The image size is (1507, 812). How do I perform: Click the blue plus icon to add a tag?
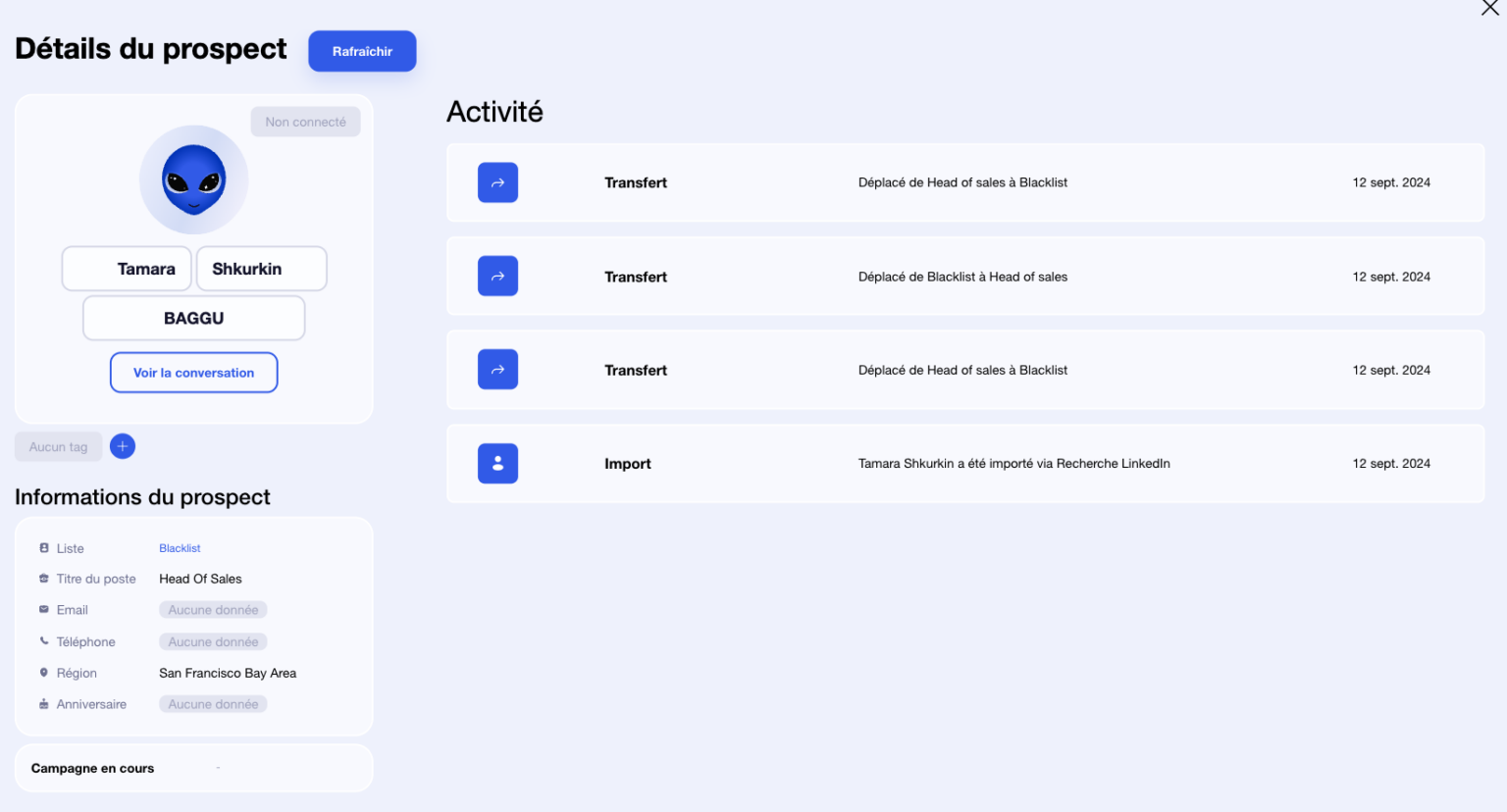click(123, 446)
